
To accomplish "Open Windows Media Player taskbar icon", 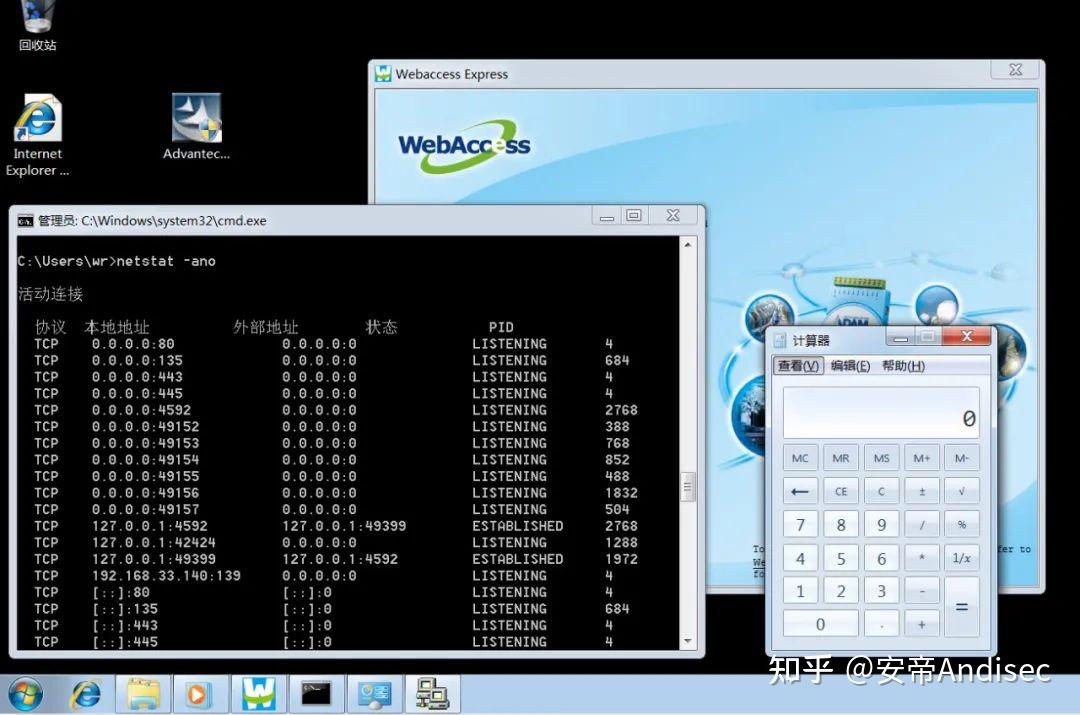I will 198,694.
